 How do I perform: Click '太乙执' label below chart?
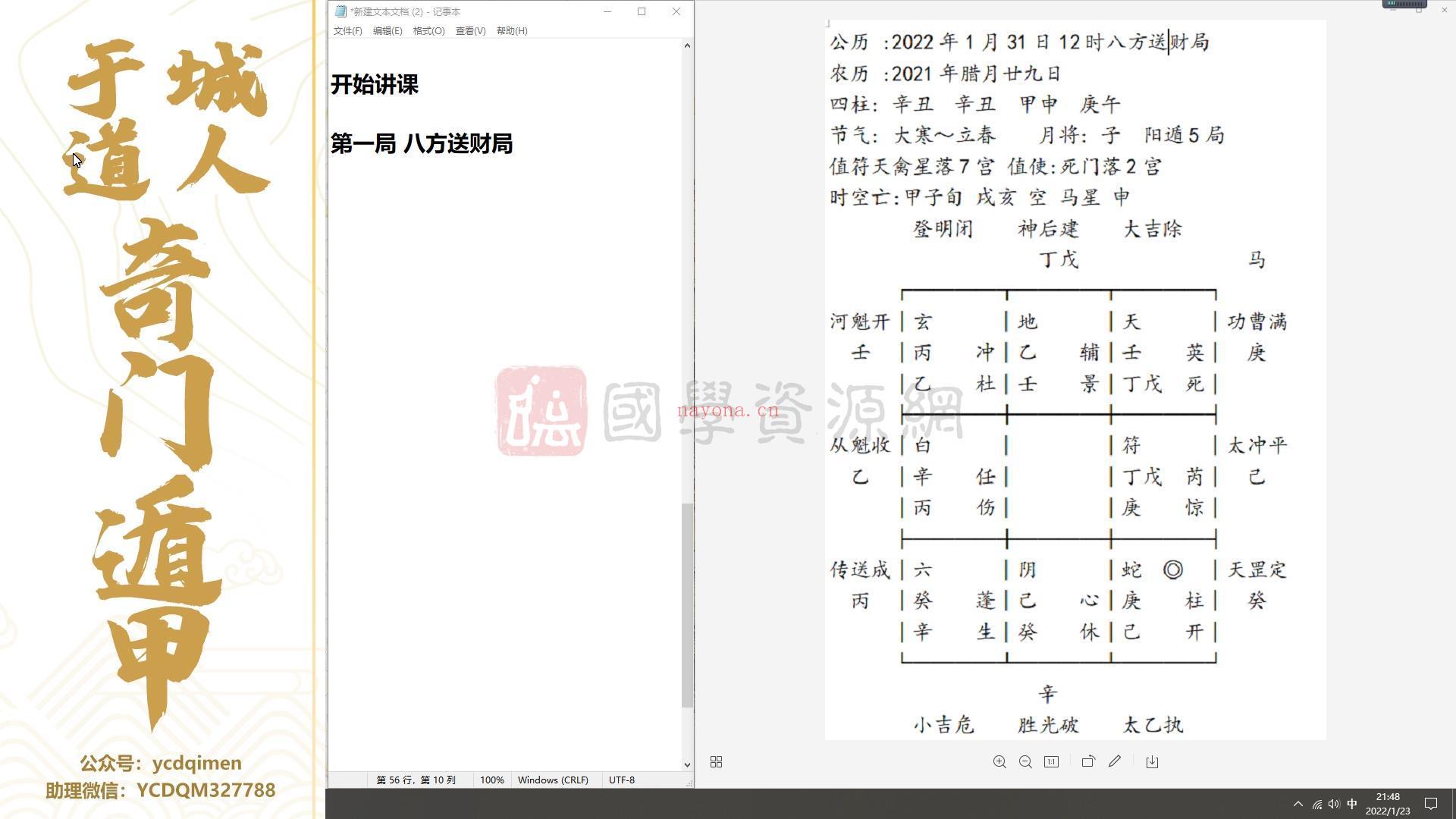1153,725
